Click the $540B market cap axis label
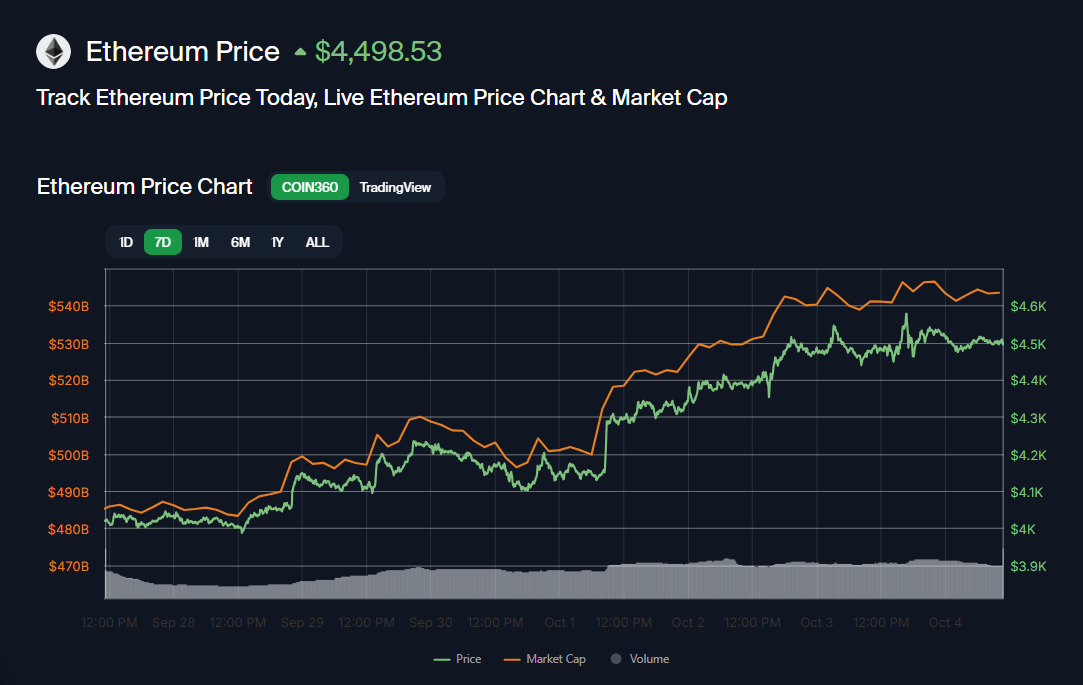Viewport: 1083px width, 685px height. [x=69, y=306]
